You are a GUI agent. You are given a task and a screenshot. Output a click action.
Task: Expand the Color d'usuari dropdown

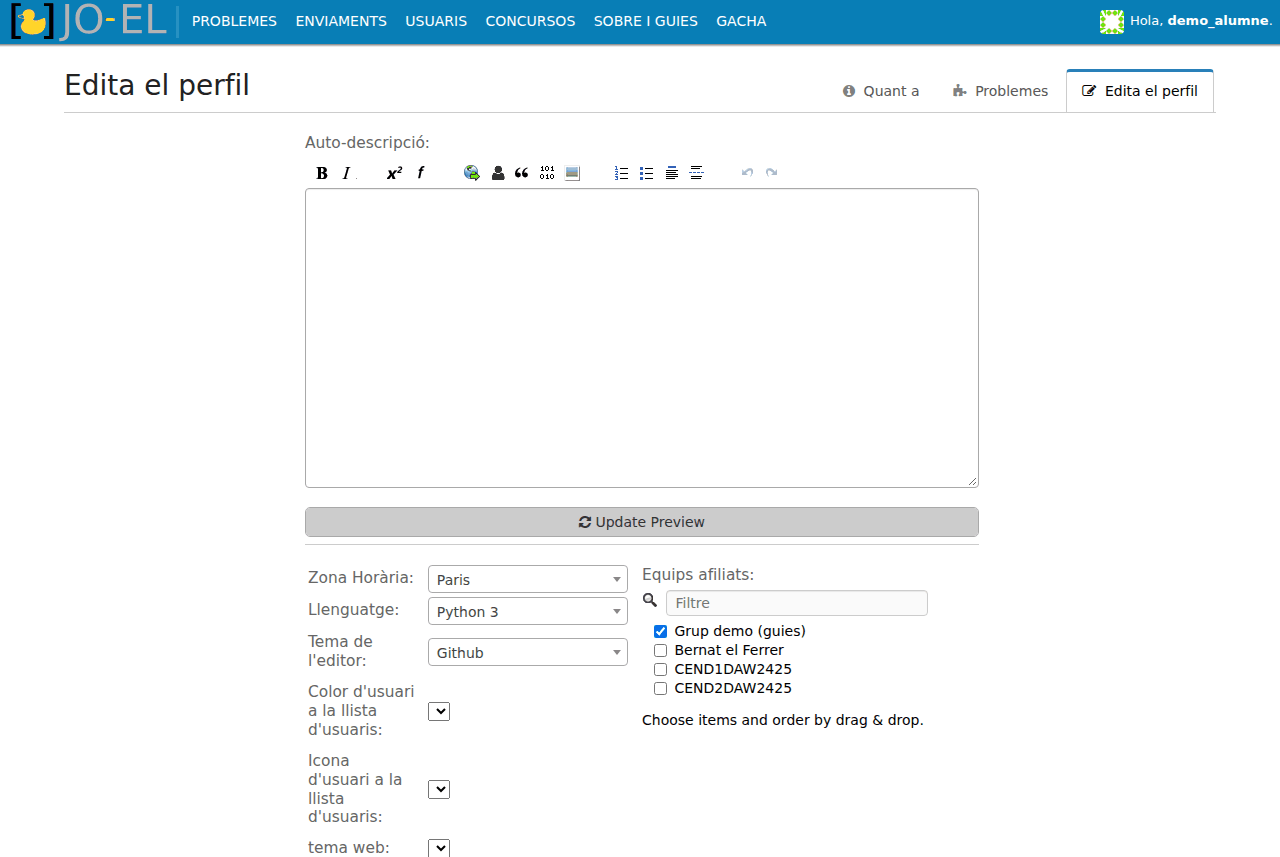tap(439, 711)
